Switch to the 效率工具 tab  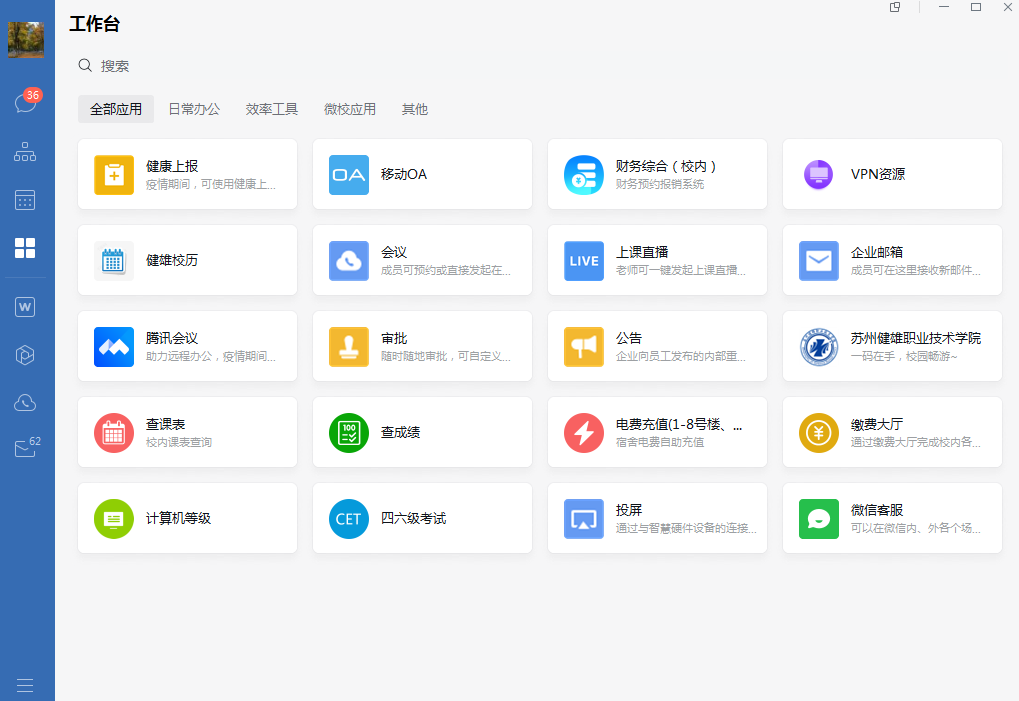[x=272, y=109]
